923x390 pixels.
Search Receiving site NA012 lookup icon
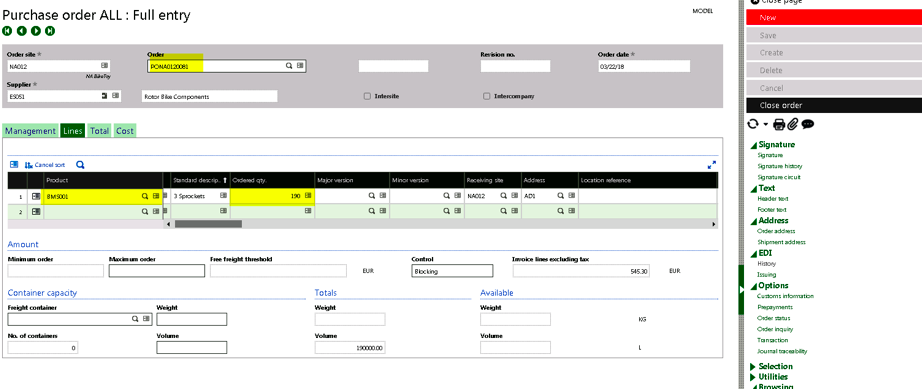point(504,196)
